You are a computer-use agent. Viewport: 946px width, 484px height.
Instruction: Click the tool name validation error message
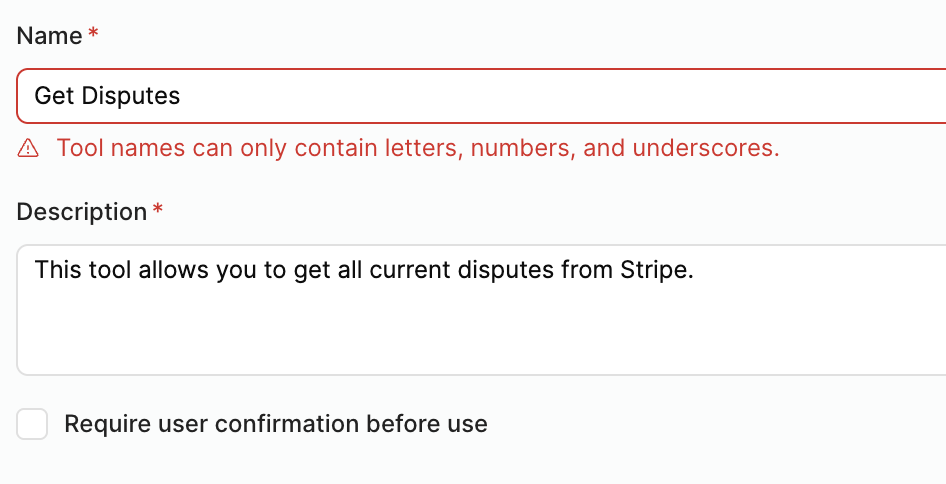pos(418,149)
